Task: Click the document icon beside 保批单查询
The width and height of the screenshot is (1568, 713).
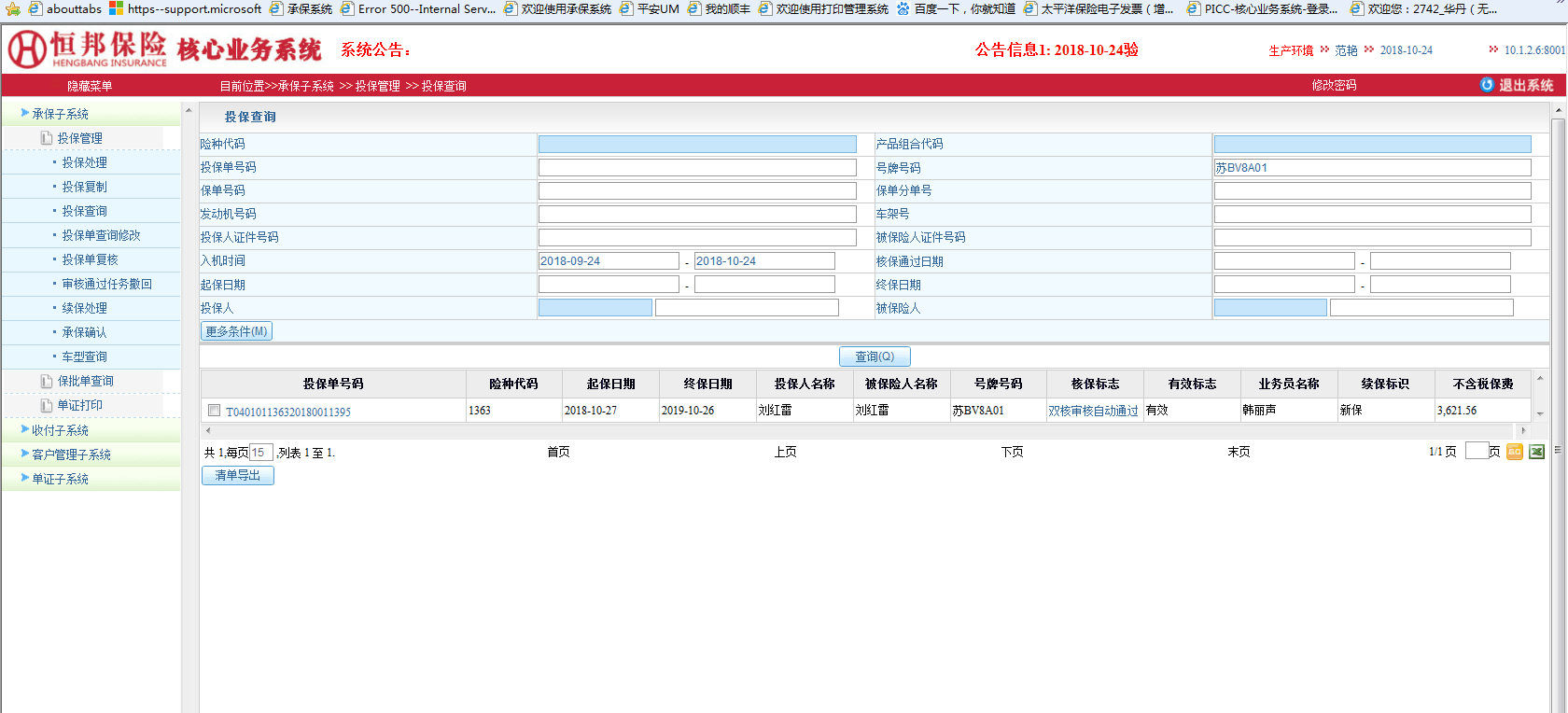Action: click(x=46, y=381)
